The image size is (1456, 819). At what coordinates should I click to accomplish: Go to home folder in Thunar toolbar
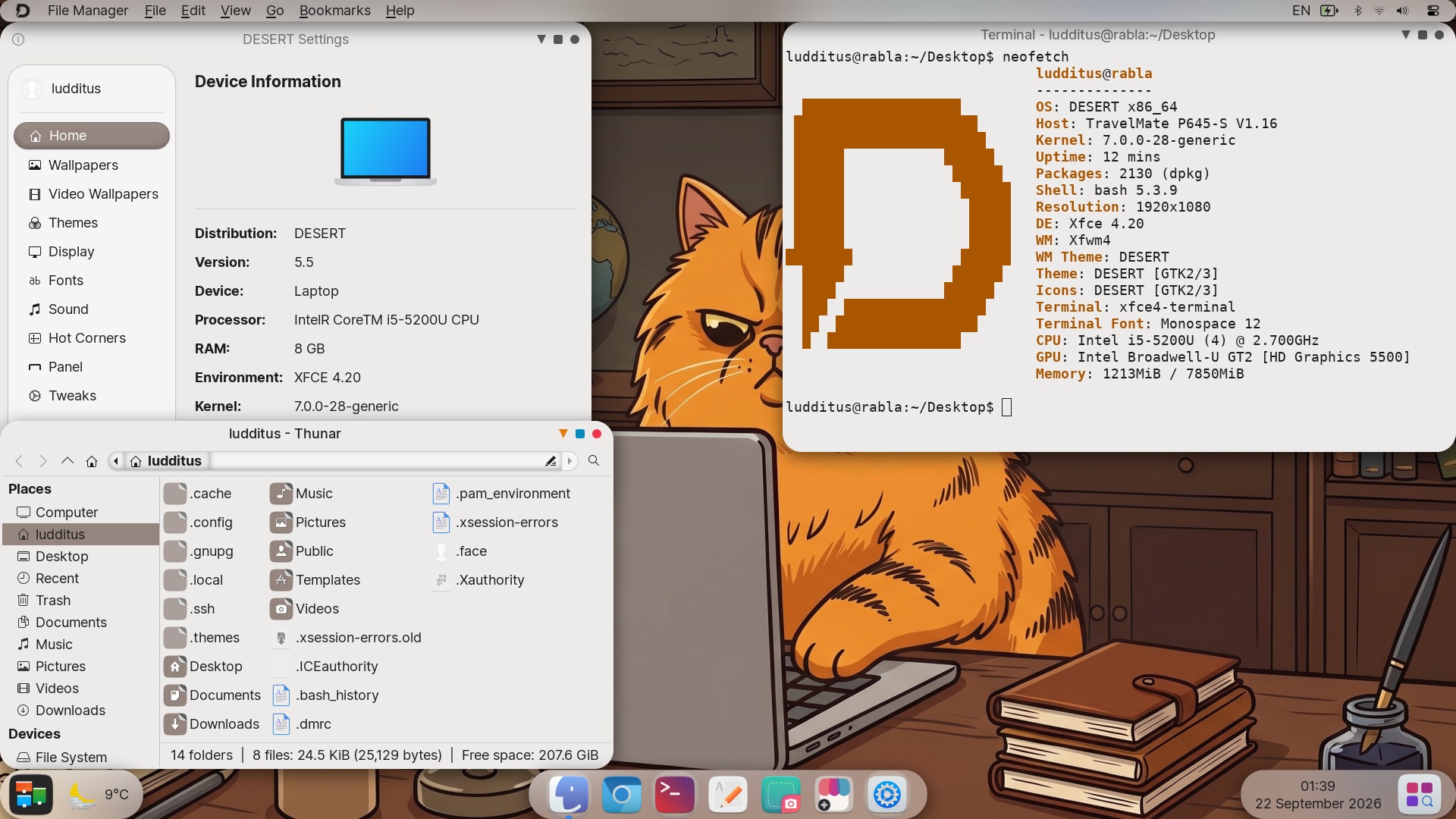tap(92, 461)
